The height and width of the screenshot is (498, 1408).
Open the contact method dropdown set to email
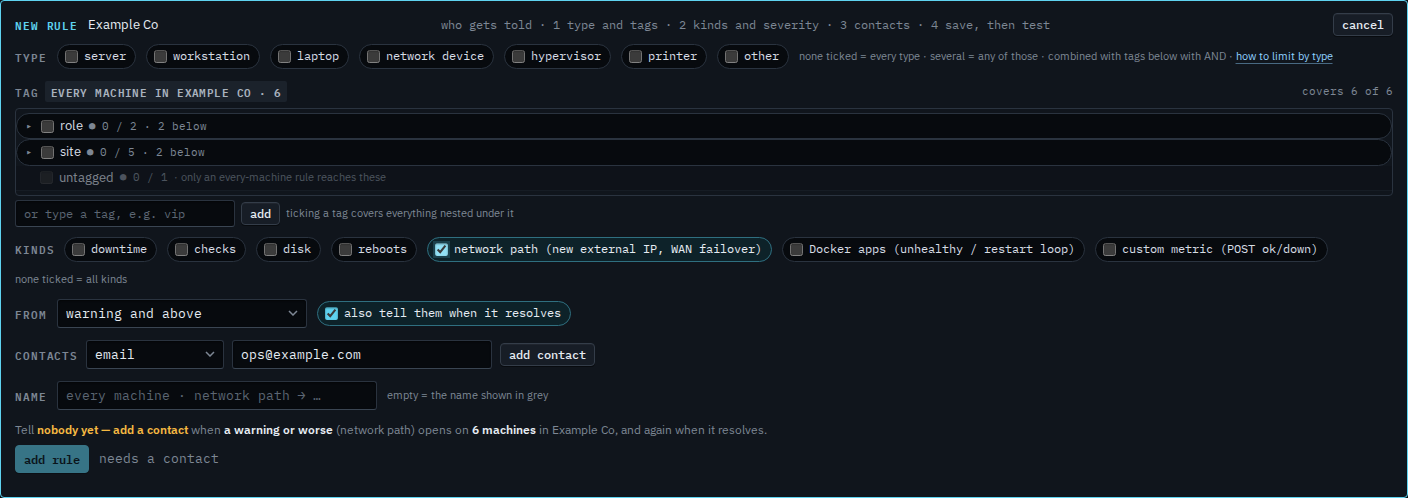tap(155, 355)
